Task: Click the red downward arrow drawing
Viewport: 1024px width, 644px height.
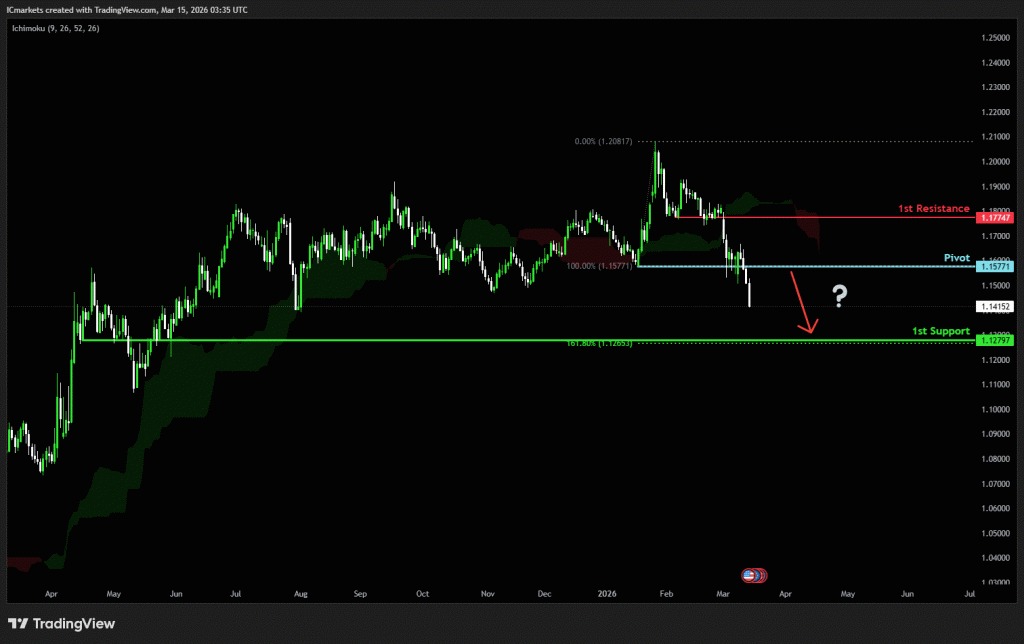Action: coord(803,301)
